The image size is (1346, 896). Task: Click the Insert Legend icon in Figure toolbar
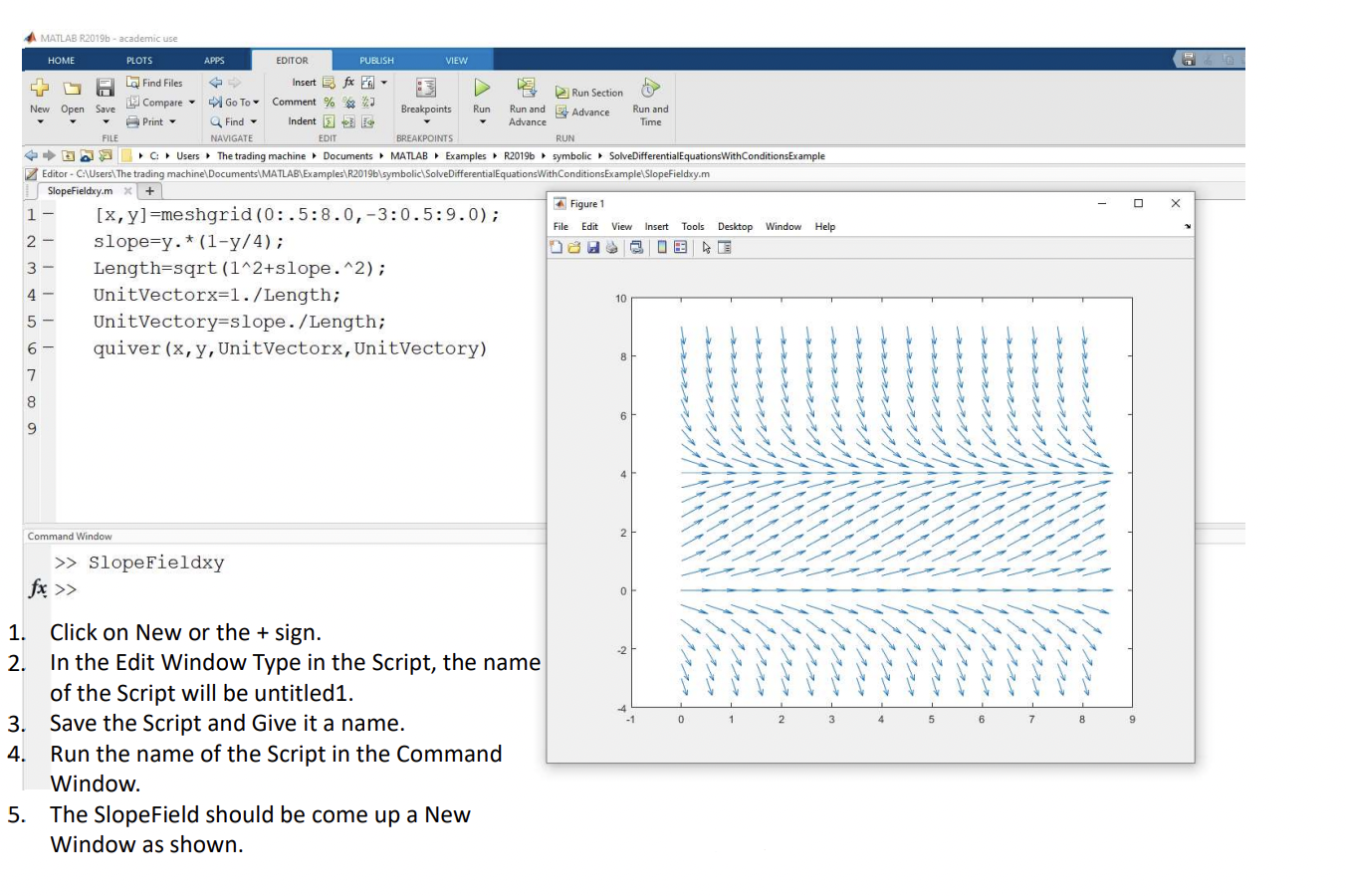[x=681, y=248]
